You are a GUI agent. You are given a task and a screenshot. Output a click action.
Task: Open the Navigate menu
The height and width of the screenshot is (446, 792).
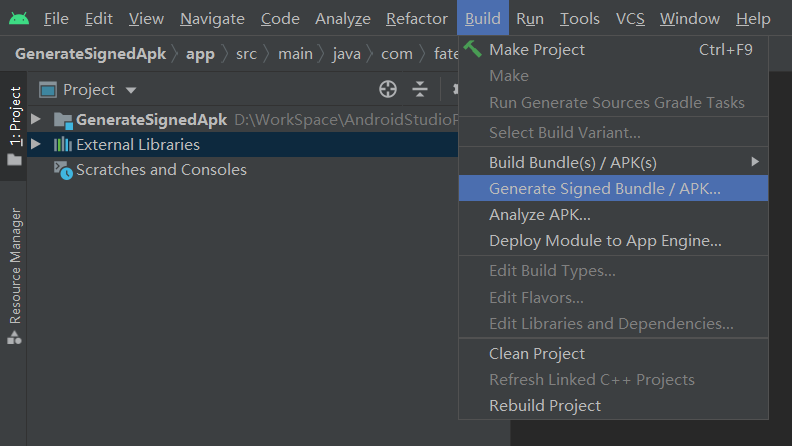(x=212, y=19)
